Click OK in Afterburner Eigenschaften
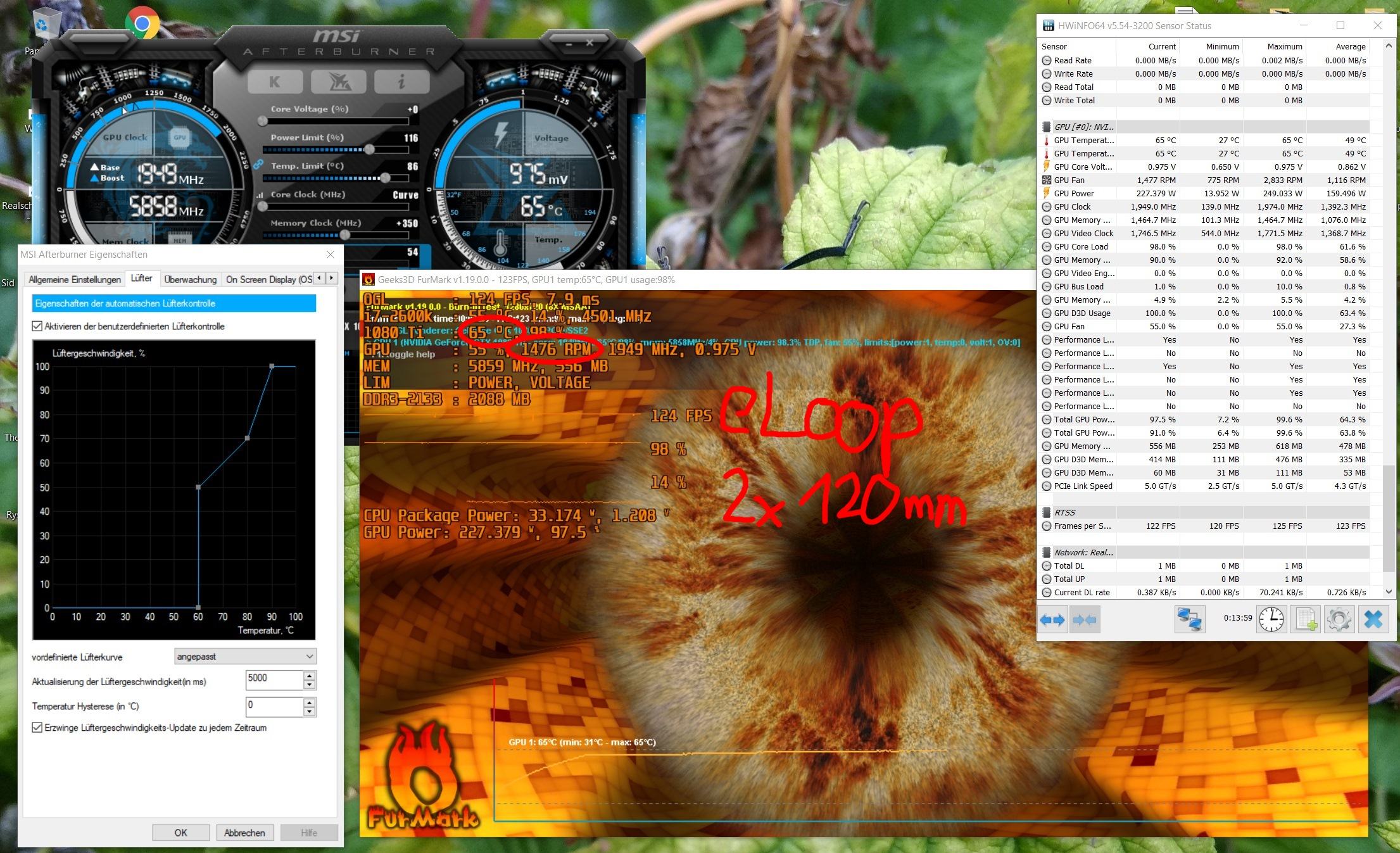This screenshot has height=853, width=1400. [x=180, y=833]
